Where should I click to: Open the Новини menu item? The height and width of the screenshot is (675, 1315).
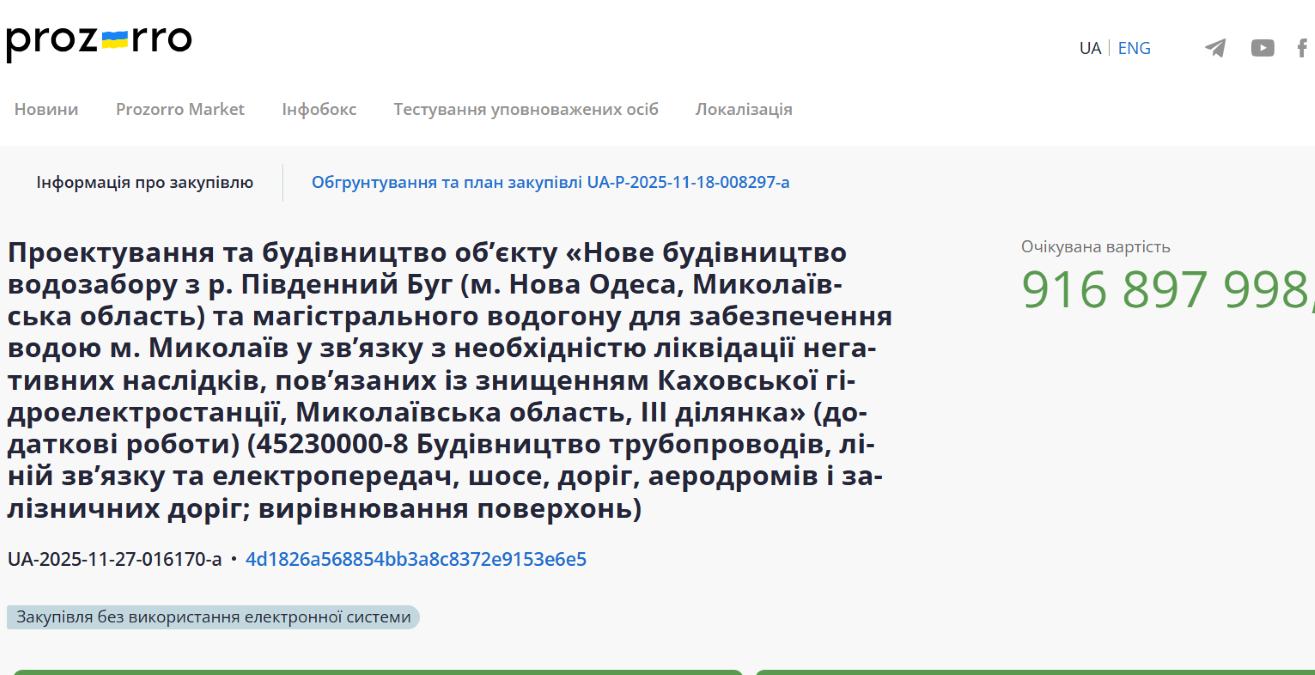[x=46, y=109]
